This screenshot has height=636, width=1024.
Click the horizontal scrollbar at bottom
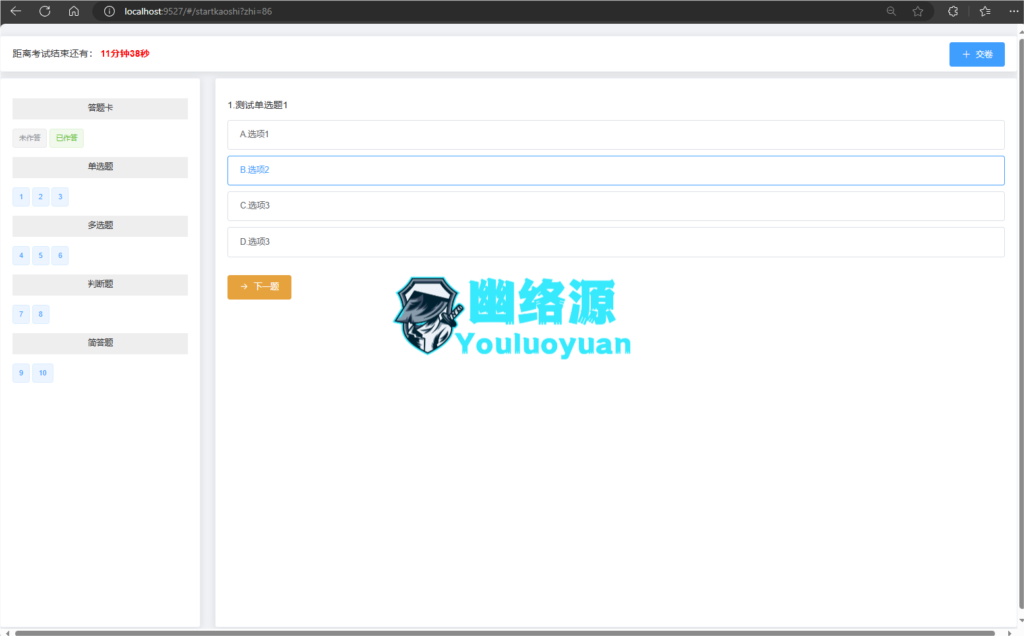504,633
